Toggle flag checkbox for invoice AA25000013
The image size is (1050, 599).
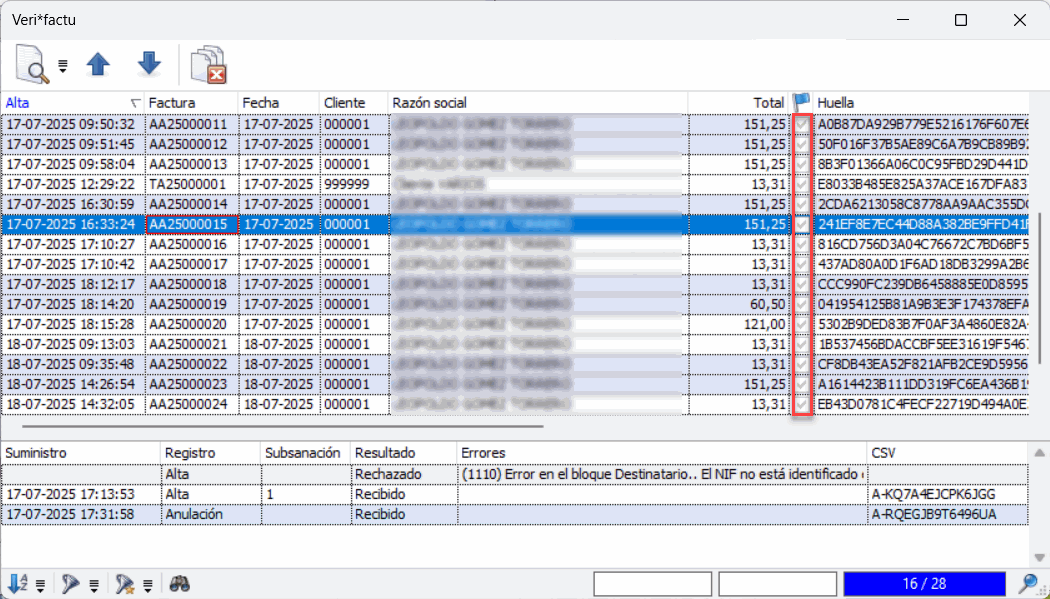802,165
